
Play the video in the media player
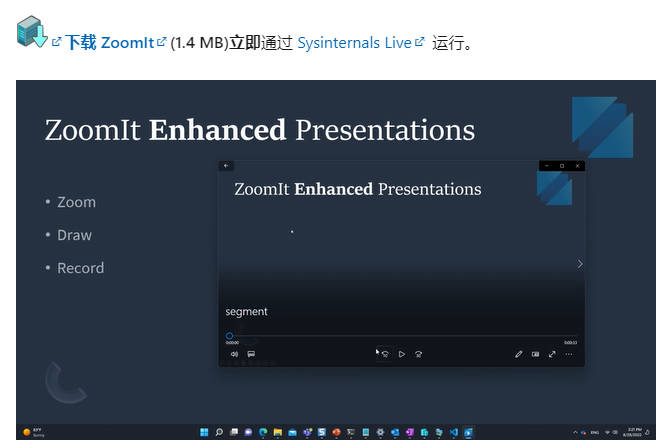coord(402,354)
